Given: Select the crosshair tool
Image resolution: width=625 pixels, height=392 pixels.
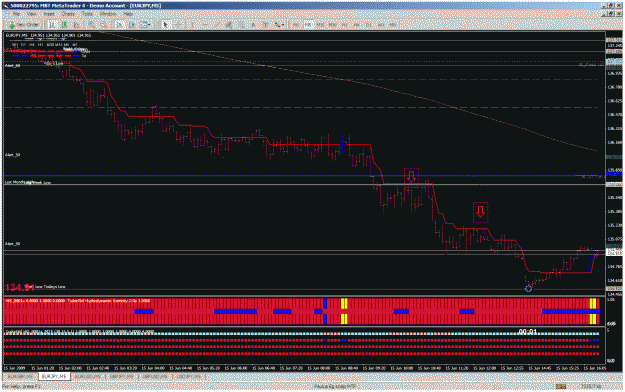Looking at the screenshot, I should [x=179, y=25].
